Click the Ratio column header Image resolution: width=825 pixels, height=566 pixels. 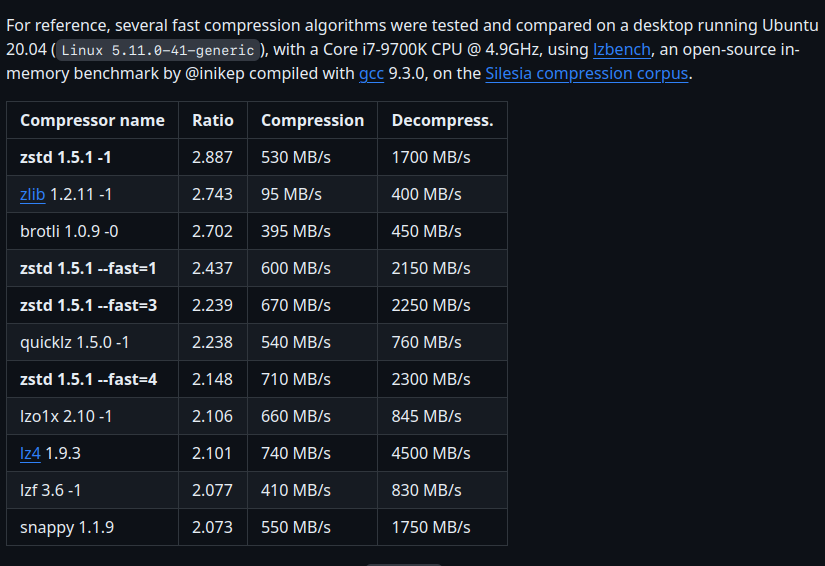(x=213, y=120)
